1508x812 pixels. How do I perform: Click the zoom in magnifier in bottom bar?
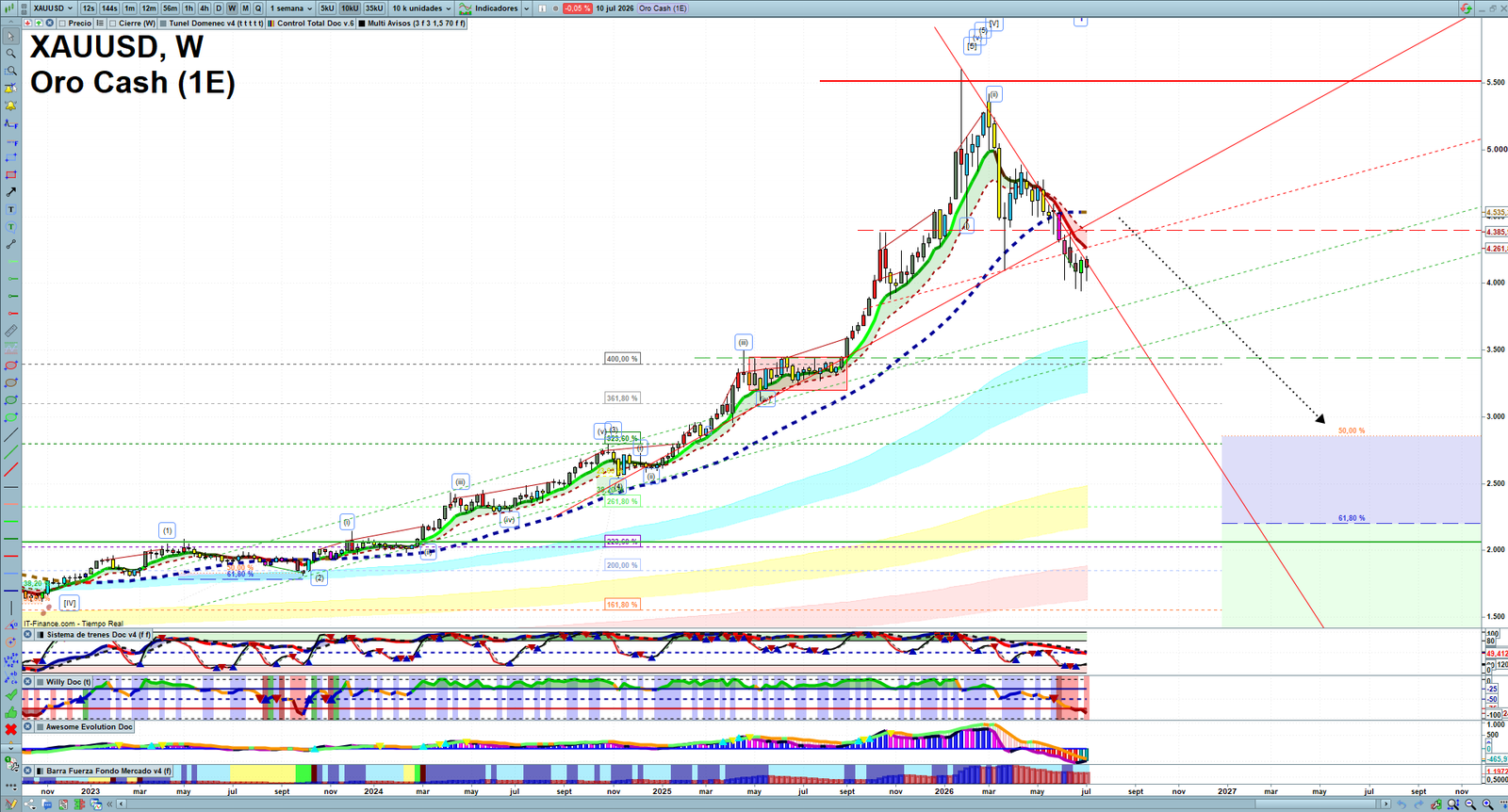tap(1487, 804)
